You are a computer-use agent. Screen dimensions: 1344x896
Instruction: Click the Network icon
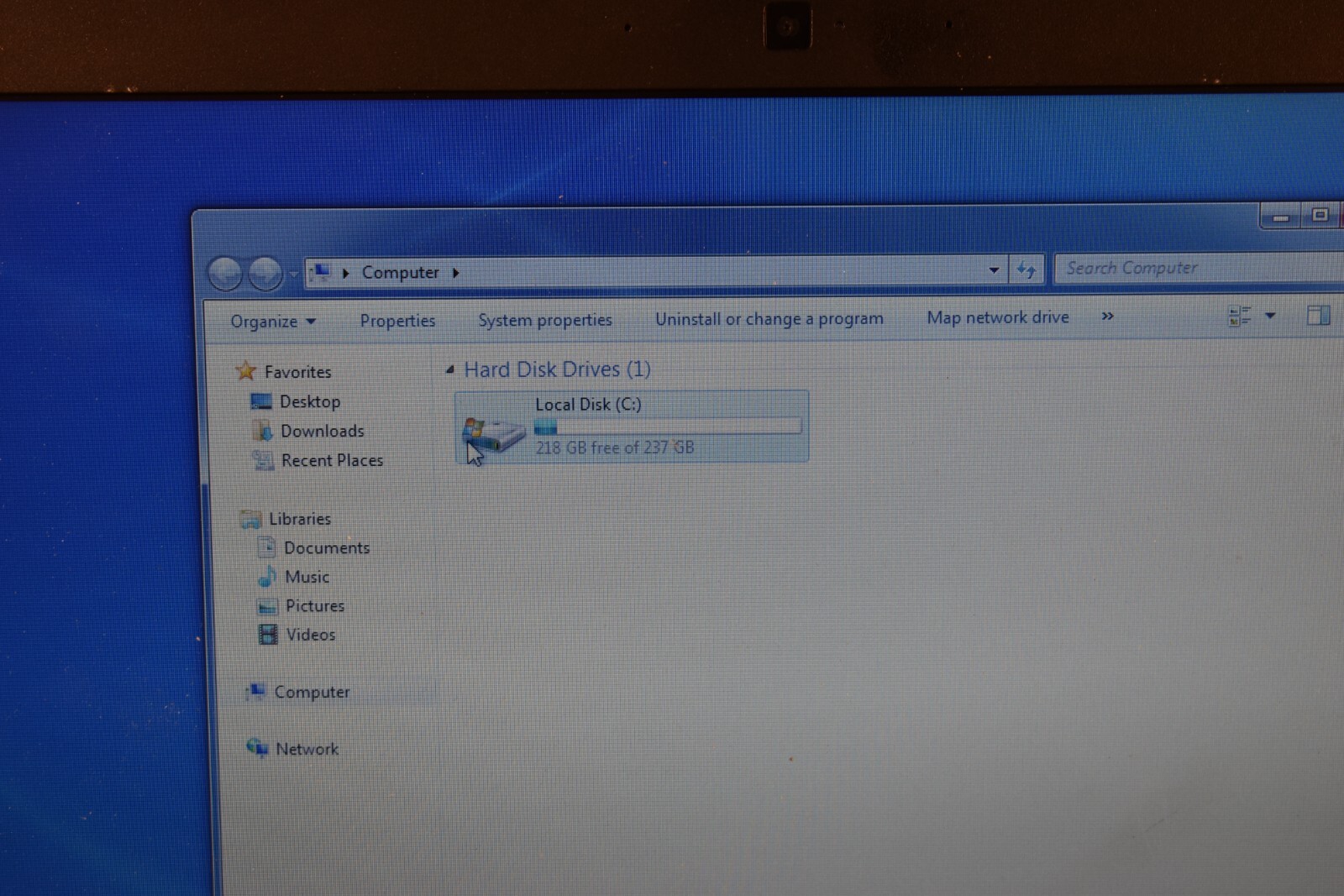[257, 747]
